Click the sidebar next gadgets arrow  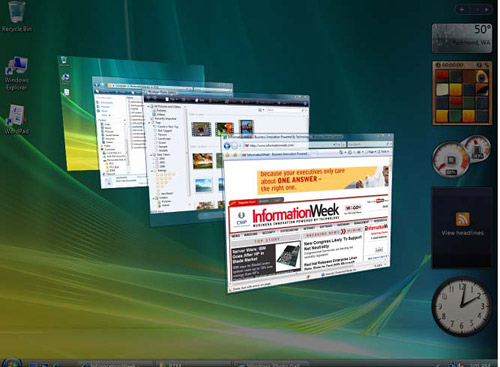click(x=486, y=10)
